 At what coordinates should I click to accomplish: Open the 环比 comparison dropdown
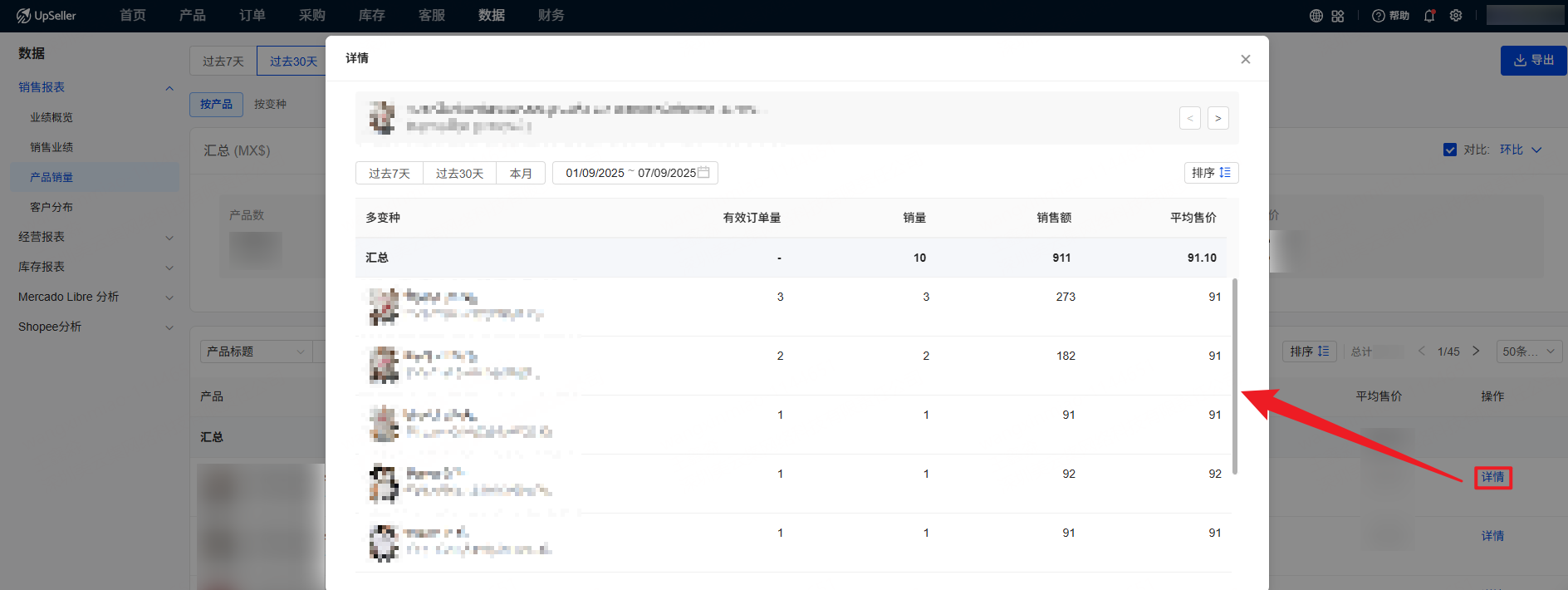(x=1520, y=150)
